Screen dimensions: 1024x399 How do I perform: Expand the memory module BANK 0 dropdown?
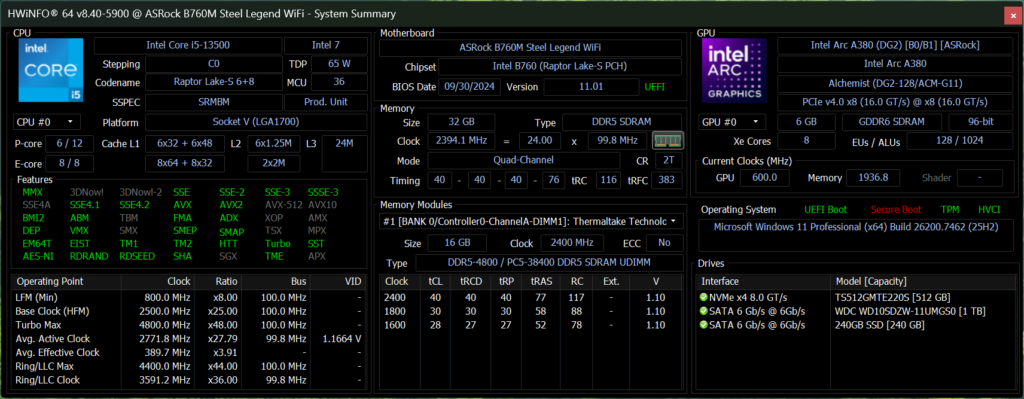[x=531, y=221]
